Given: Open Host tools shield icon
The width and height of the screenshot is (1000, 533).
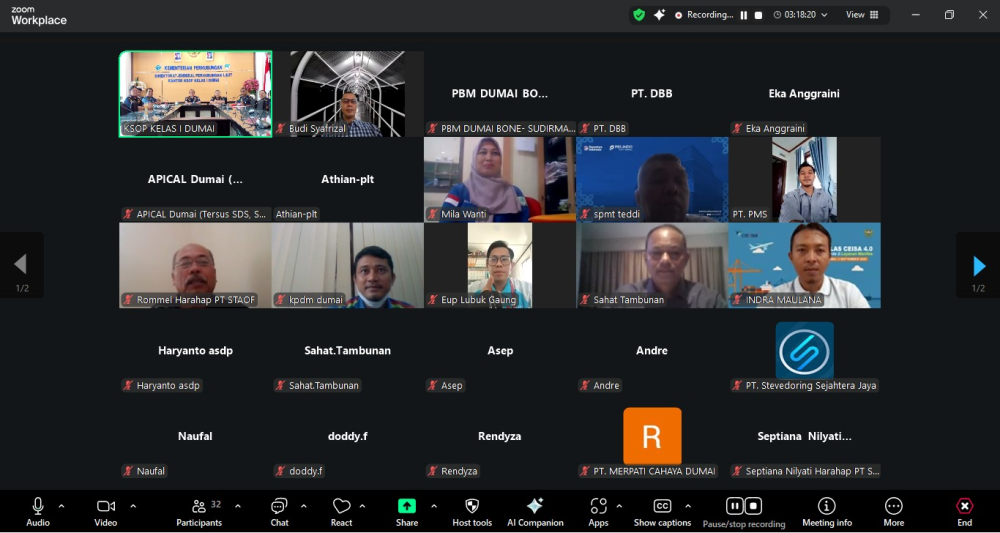Looking at the screenshot, I should click(x=472, y=513).
